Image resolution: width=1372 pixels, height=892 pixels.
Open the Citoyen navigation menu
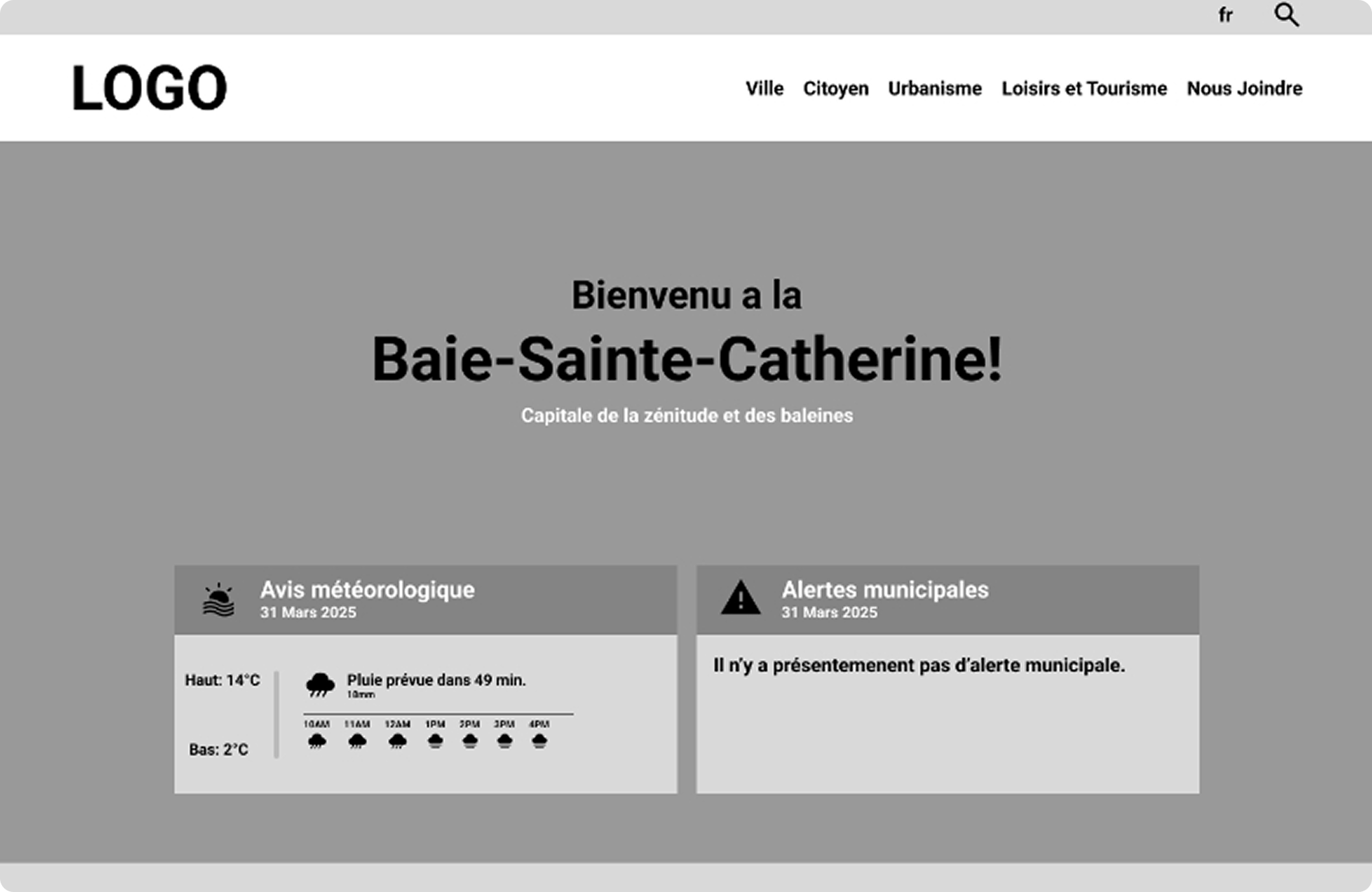(836, 89)
